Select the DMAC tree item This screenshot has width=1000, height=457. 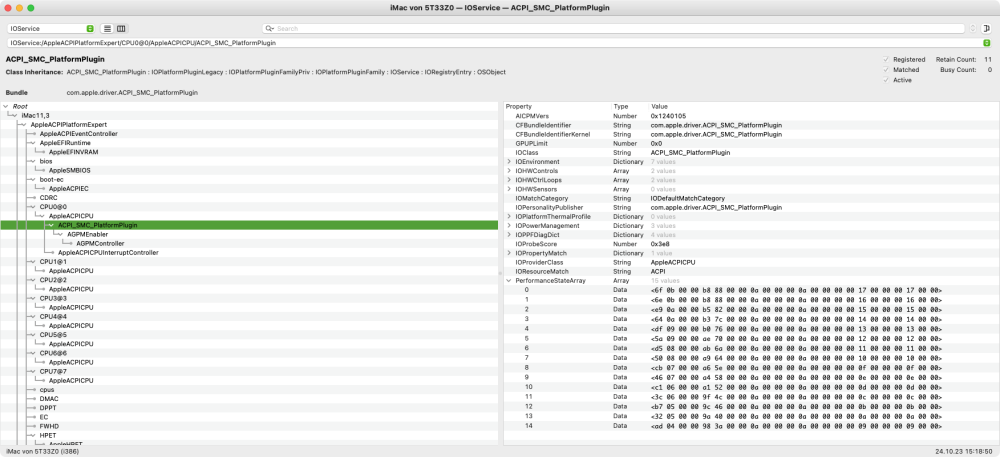coord(49,399)
